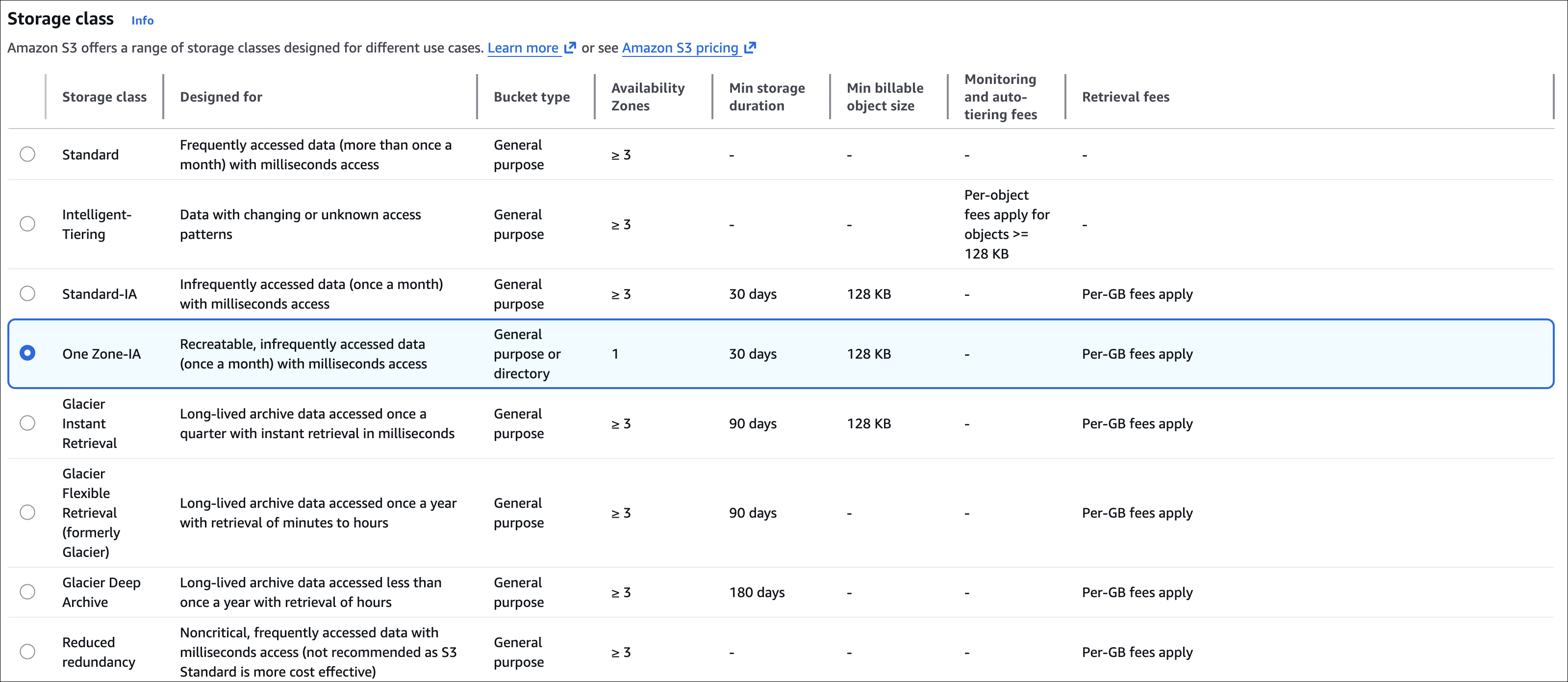Image resolution: width=1568 pixels, height=682 pixels.
Task: Open the Storage class Info link
Action: (143, 21)
